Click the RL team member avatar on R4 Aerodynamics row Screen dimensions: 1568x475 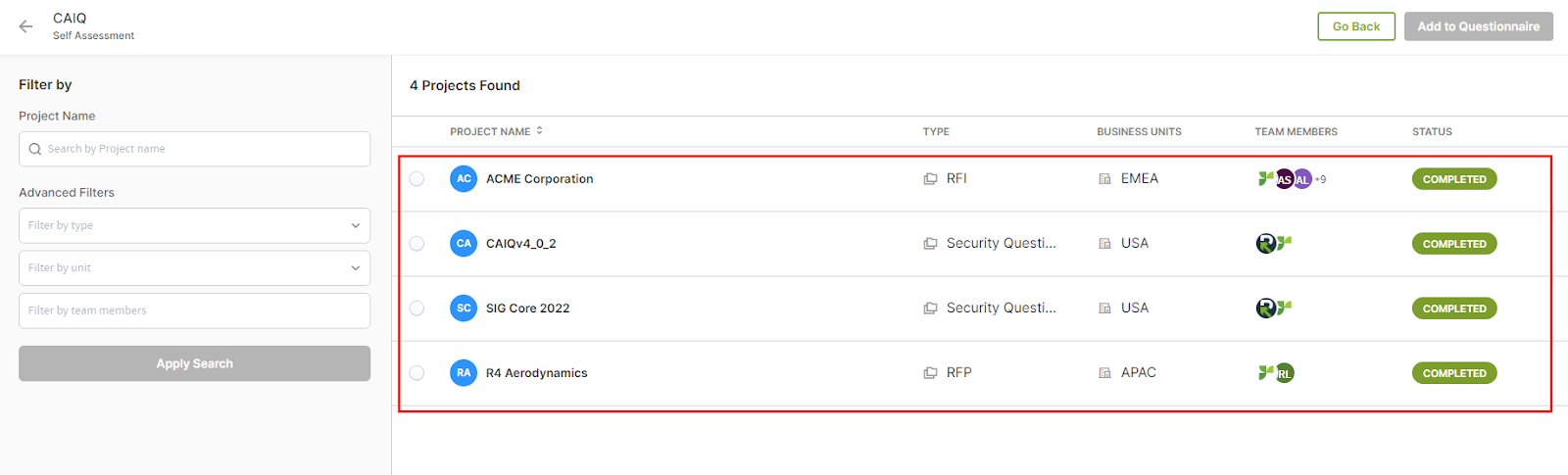1285,373
